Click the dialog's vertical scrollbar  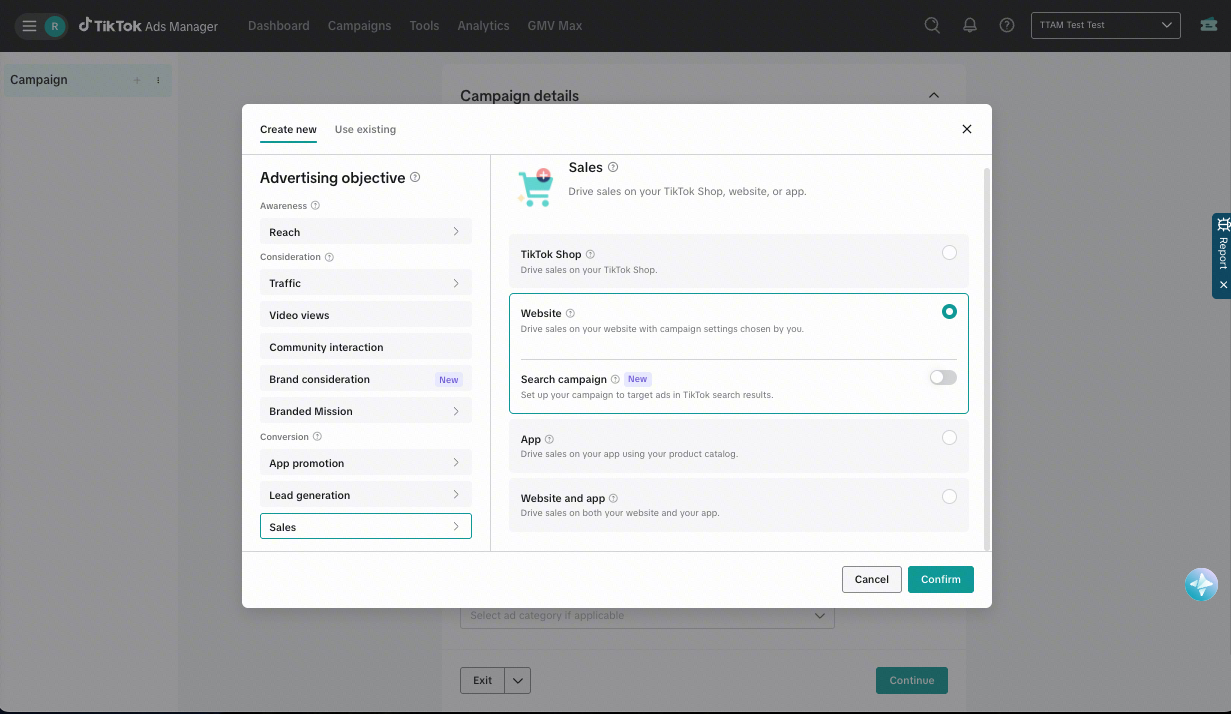988,358
